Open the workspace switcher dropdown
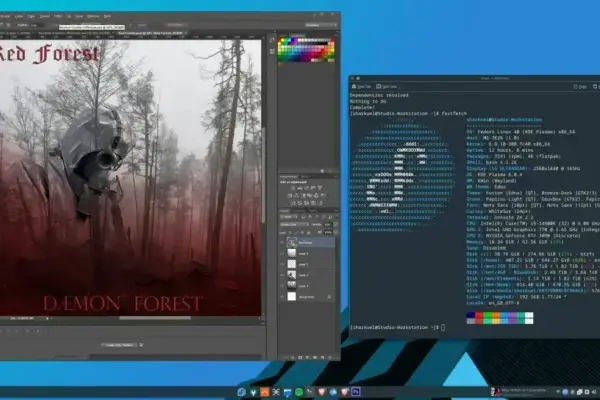The width and height of the screenshot is (600, 400). pyautogui.click(x=321, y=25)
